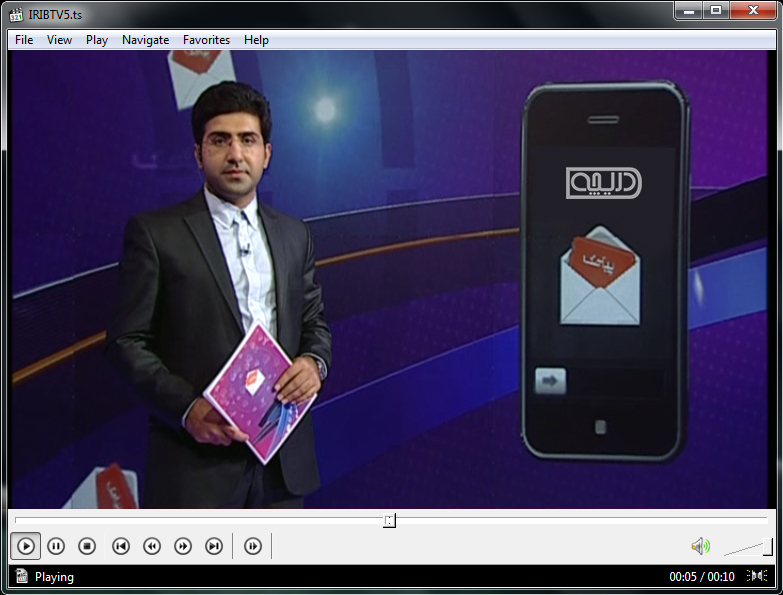Maximize the player window
The height and width of the screenshot is (595, 783).
[x=716, y=10]
